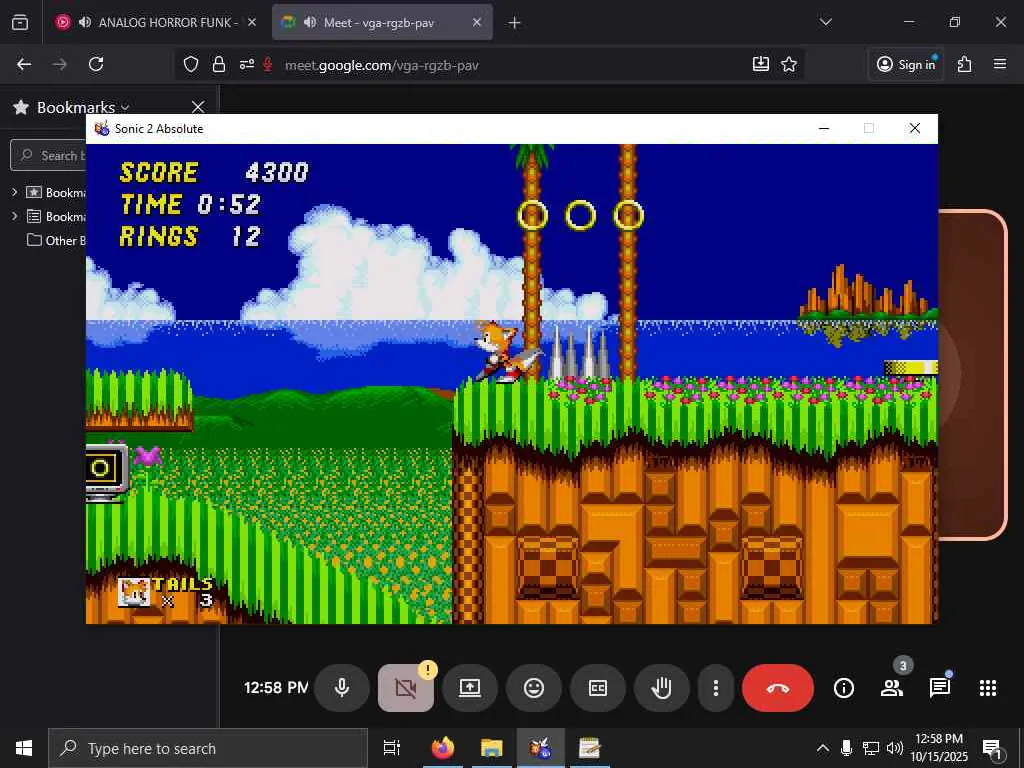Screen dimensions: 1024x768
Task: Open the meeting details info icon
Action: tap(844, 688)
